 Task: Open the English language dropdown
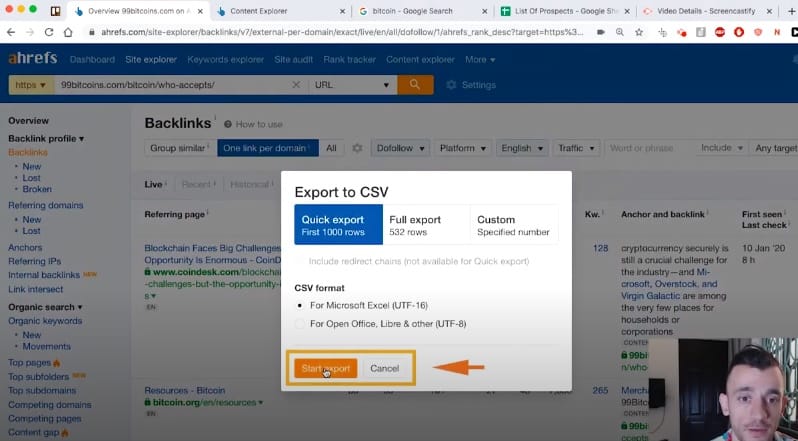pyautogui.click(x=522, y=148)
